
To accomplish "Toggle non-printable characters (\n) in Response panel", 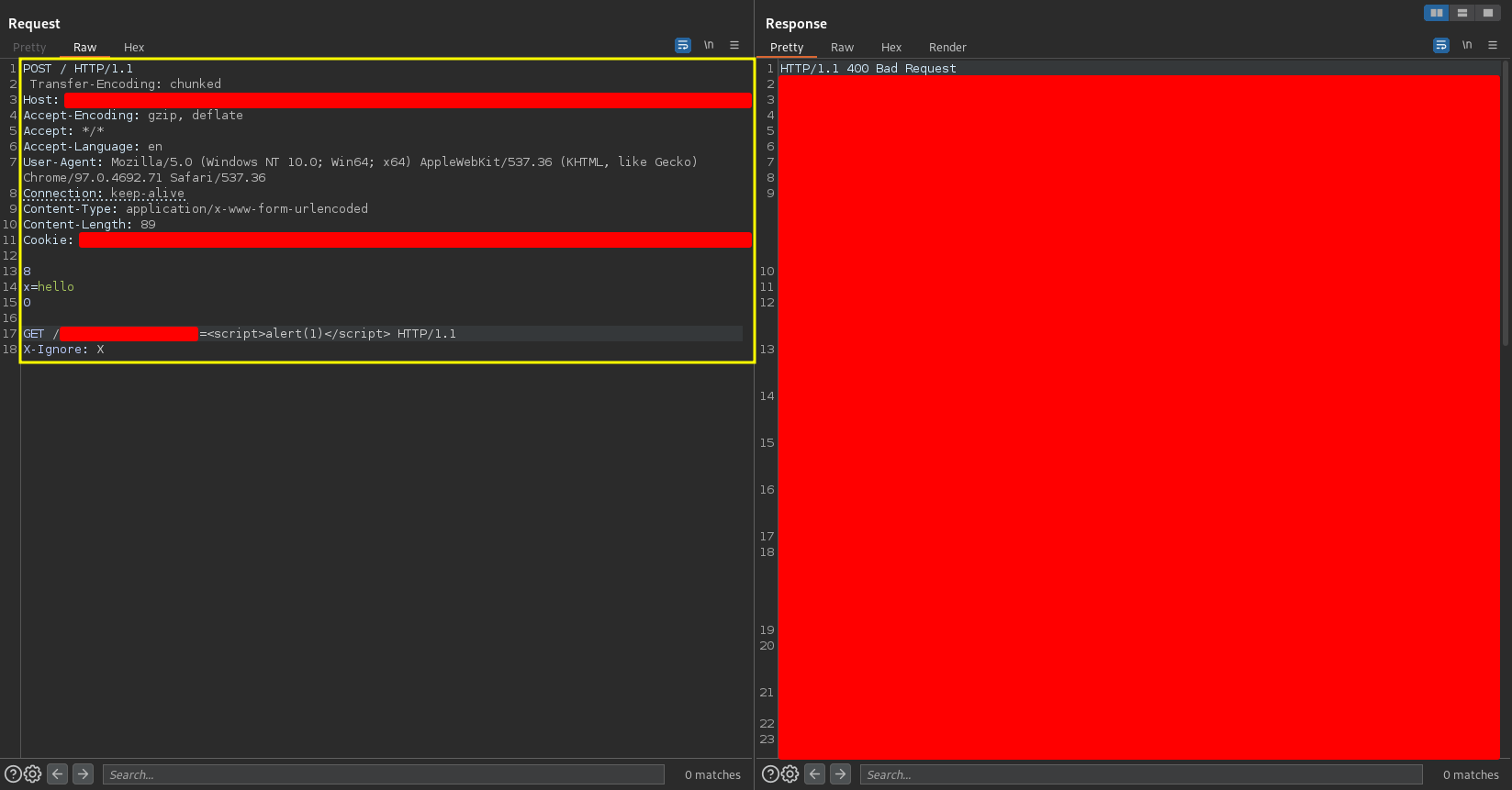I will pyautogui.click(x=1467, y=45).
